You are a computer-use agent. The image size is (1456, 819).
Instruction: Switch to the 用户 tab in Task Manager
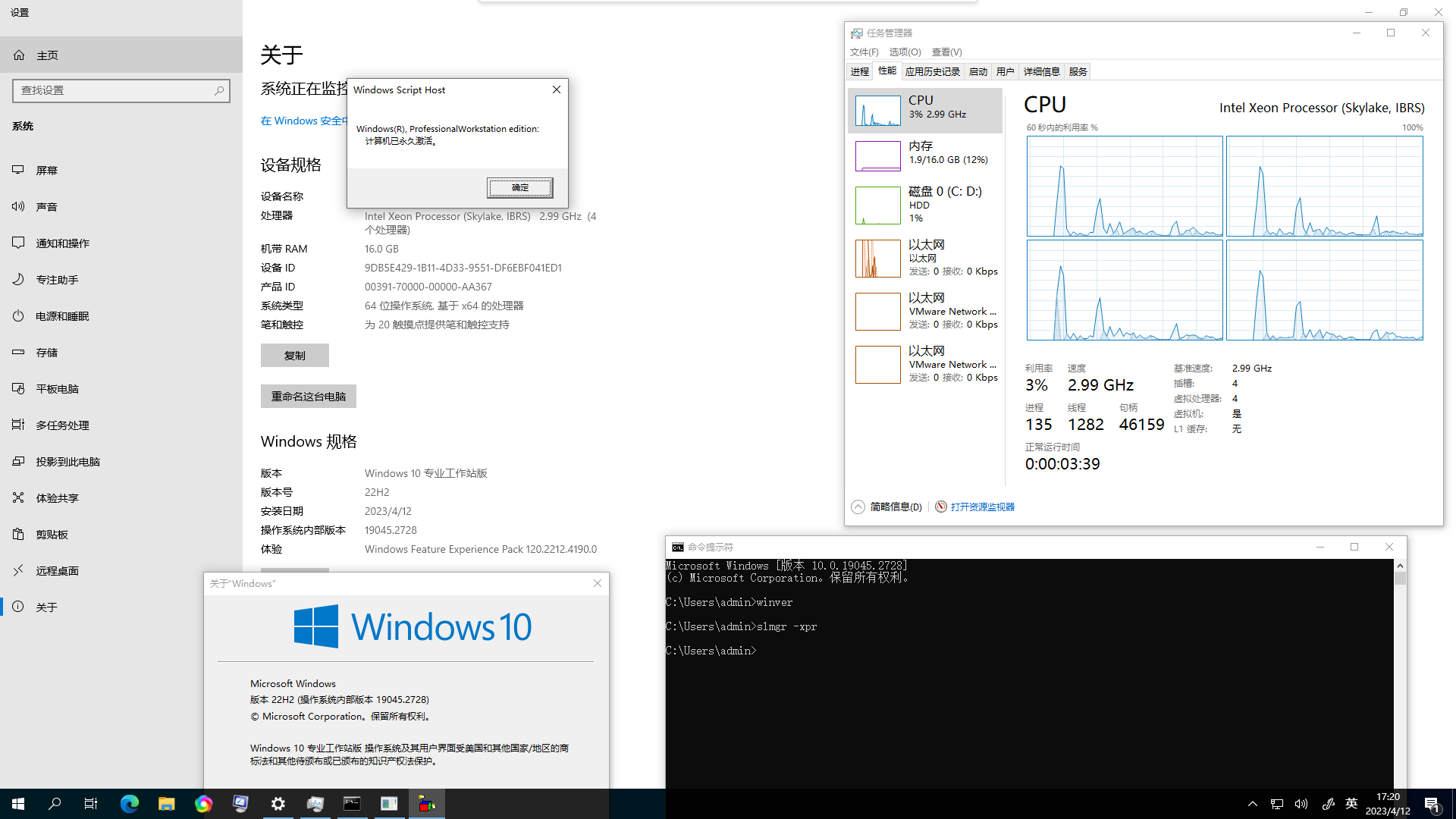(x=1006, y=71)
